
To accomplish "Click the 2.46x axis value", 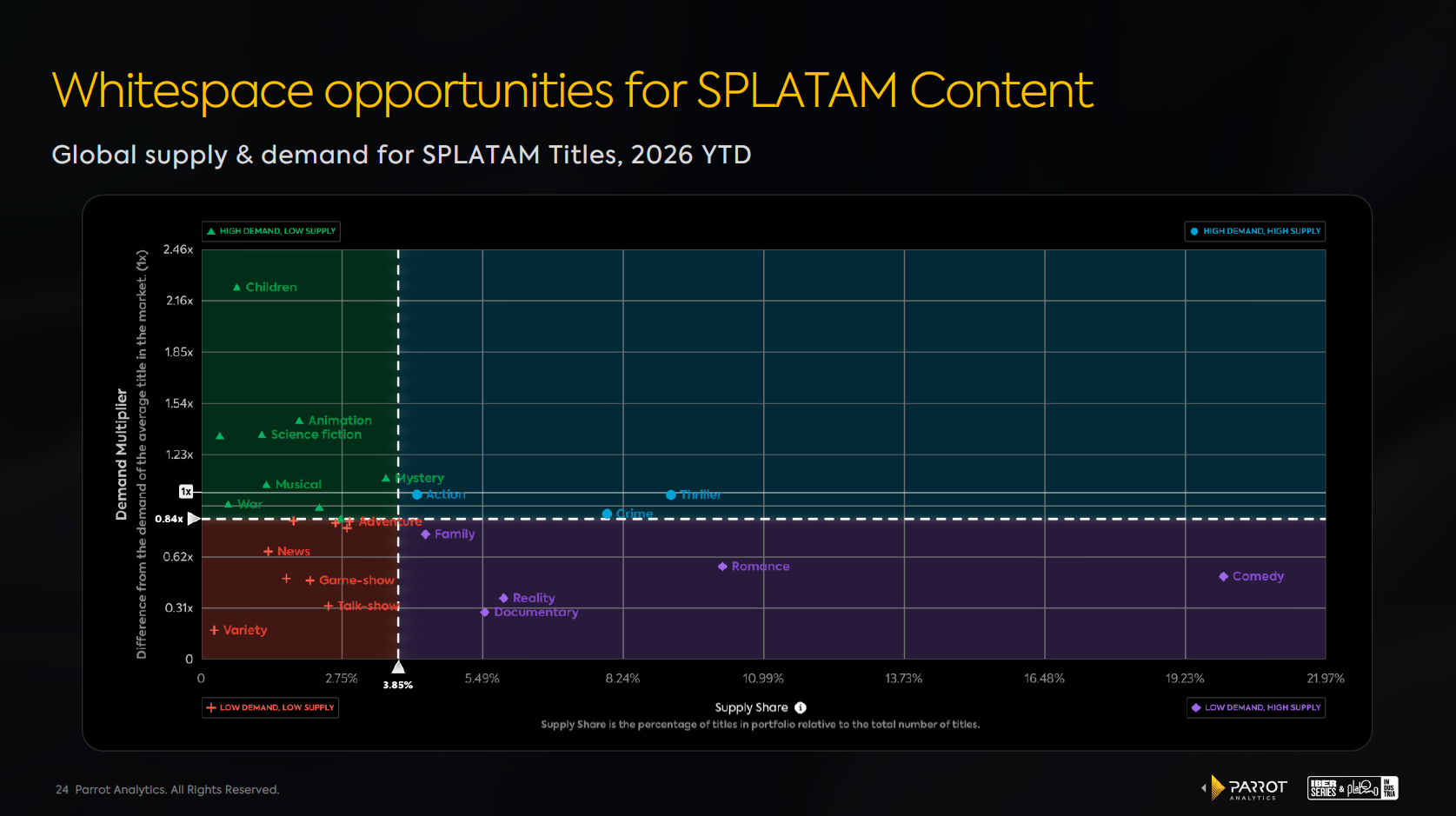I will tap(178, 249).
